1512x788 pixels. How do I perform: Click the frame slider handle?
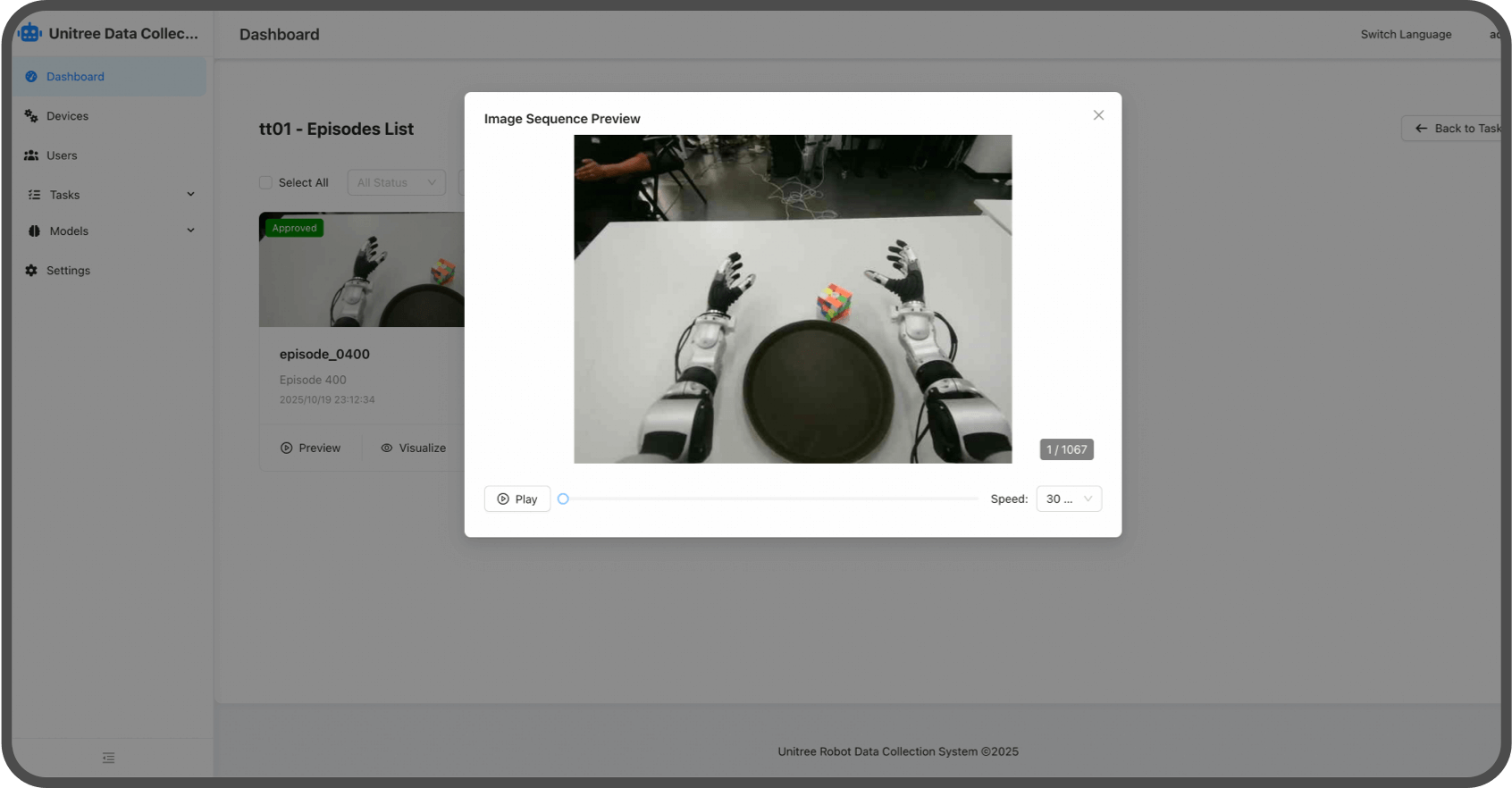tap(563, 499)
